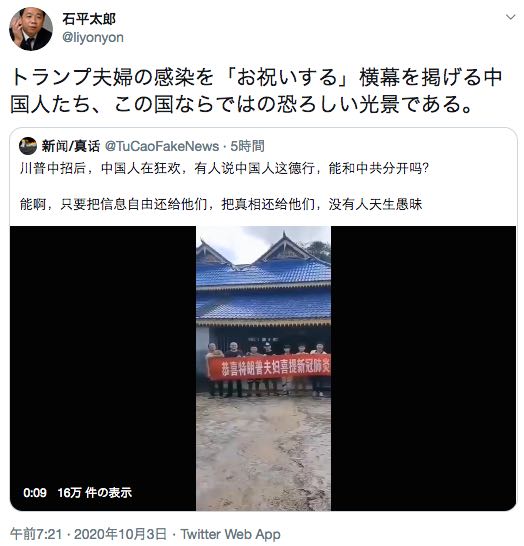524x546 pixels.
Task: Open the tweet options chevron menu
Action: (510, 17)
